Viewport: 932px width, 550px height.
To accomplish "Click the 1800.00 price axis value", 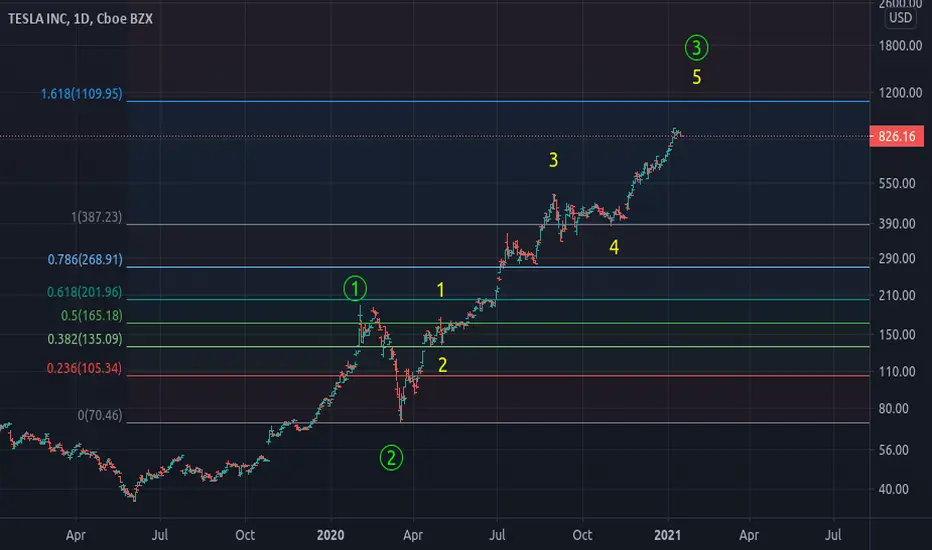I will click(900, 46).
